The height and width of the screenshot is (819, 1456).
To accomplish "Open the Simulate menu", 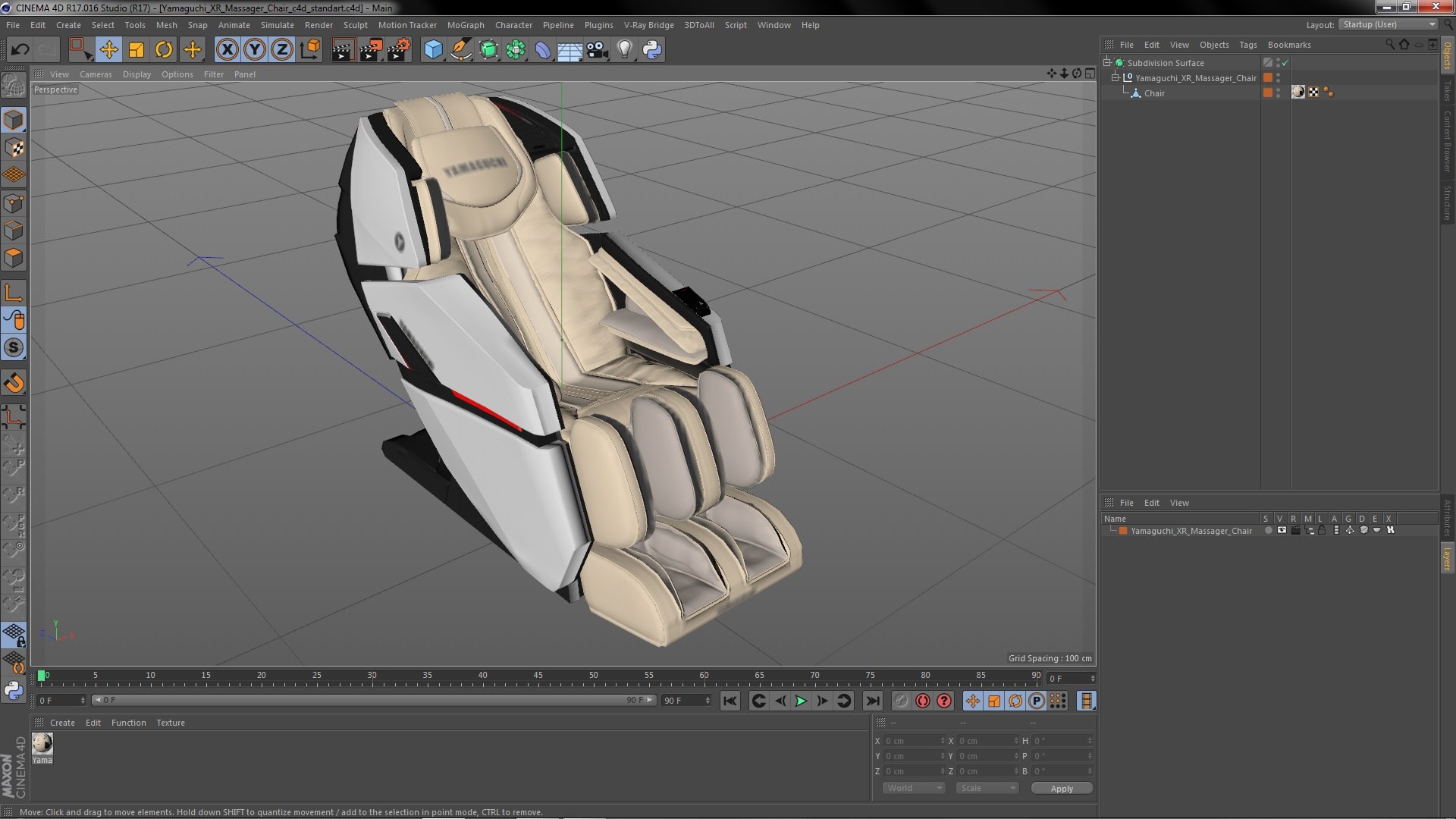I will tap(277, 25).
